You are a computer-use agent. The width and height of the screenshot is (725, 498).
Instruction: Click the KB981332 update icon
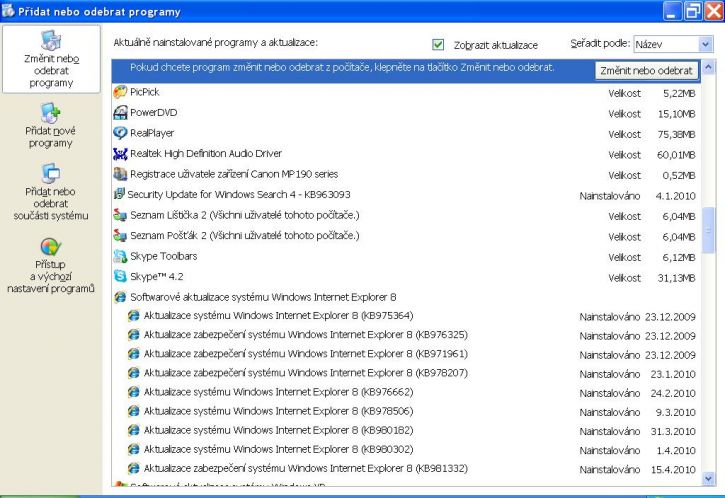[x=134, y=468]
